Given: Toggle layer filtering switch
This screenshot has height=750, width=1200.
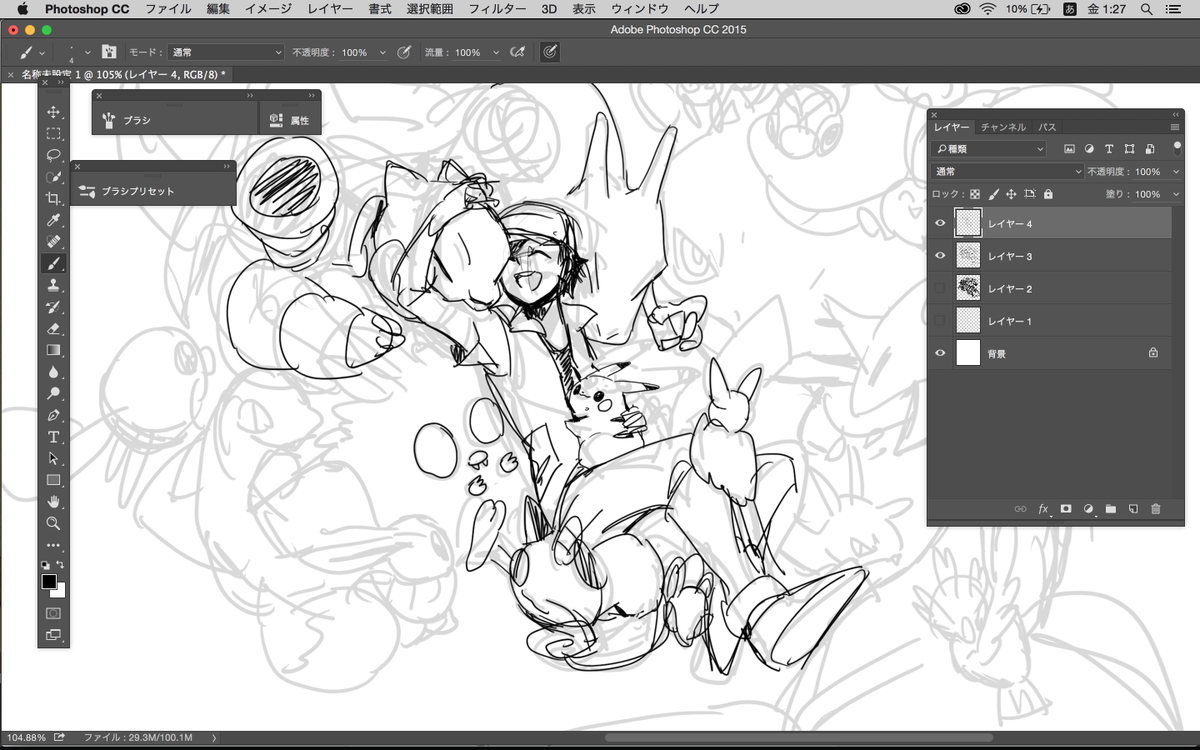Looking at the screenshot, I should pos(1177,146).
